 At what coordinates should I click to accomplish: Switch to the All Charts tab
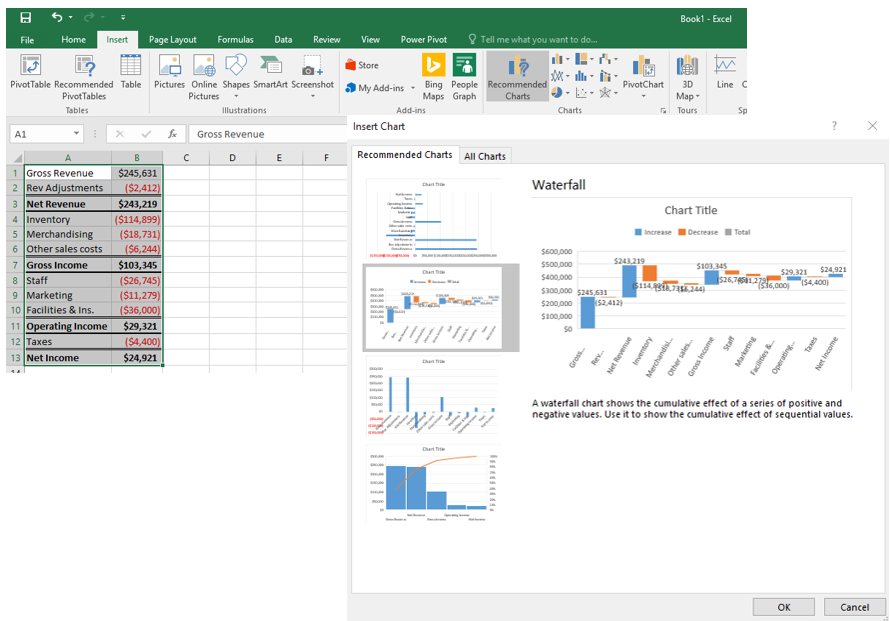(x=484, y=155)
